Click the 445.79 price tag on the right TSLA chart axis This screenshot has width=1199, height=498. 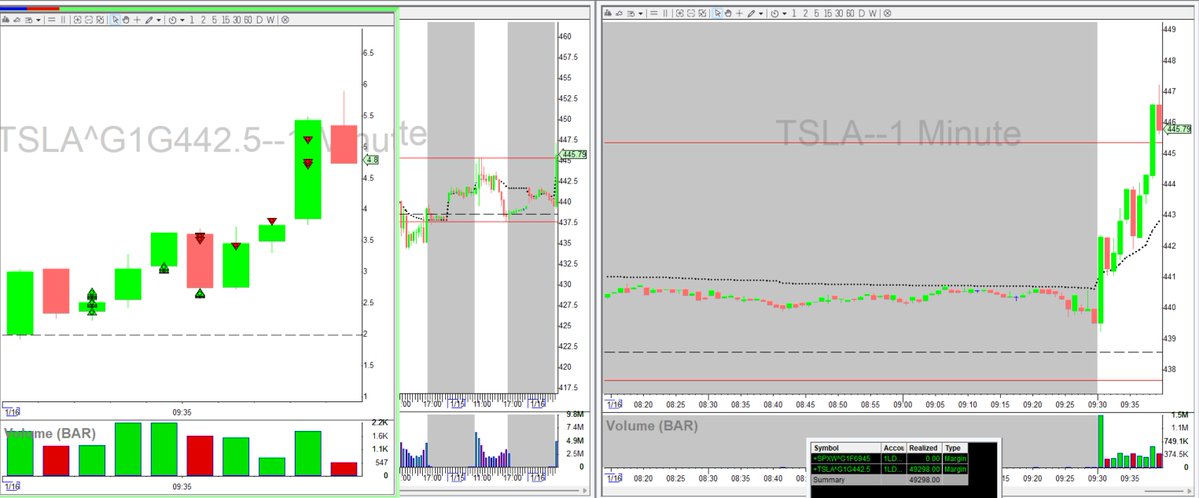[1180, 129]
